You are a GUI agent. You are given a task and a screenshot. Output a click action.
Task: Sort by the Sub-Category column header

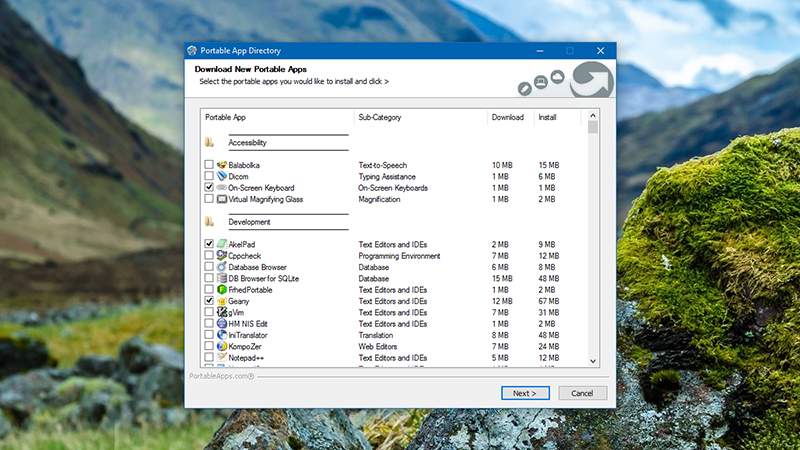coord(420,117)
